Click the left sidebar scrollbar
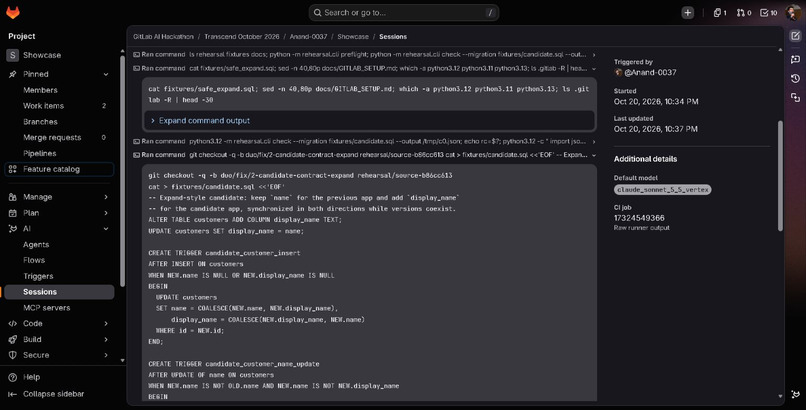This screenshot has width=806, height=410. click(122, 170)
